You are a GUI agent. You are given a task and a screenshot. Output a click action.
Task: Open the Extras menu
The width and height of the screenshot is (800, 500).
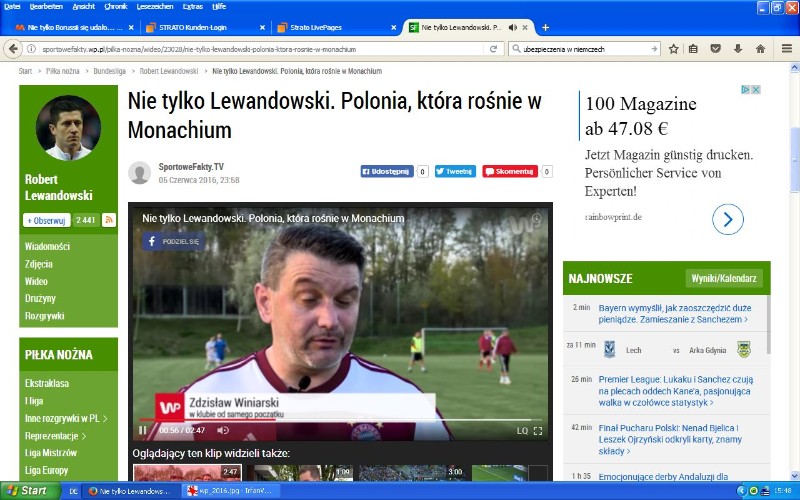coord(192,7)
